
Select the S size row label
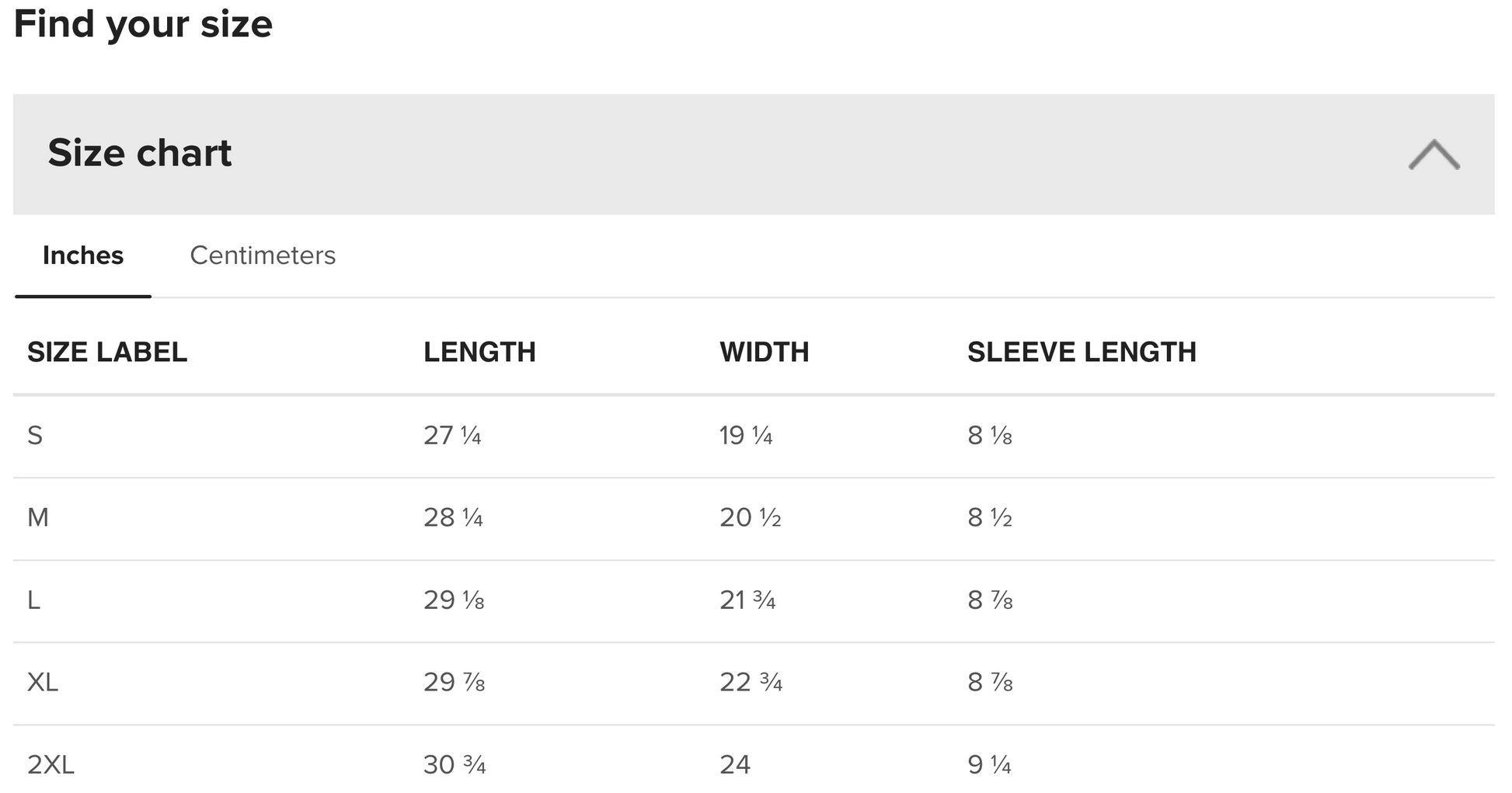tap(35, 436)
